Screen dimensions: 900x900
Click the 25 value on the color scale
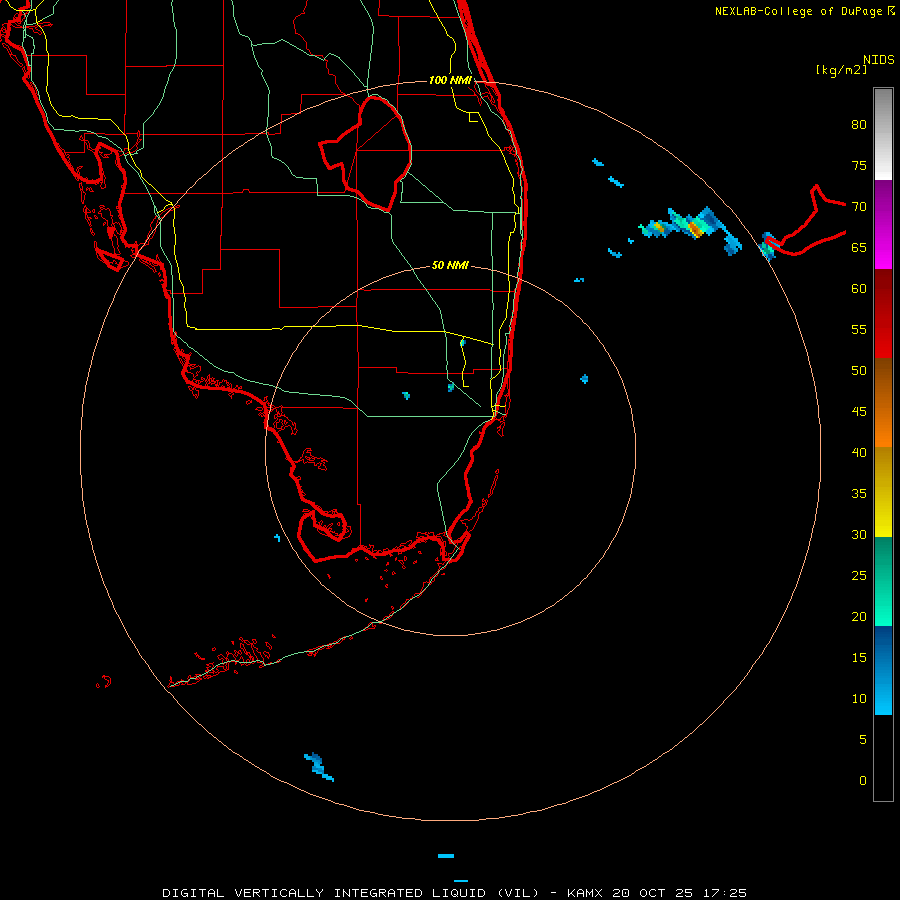(859, 576)
